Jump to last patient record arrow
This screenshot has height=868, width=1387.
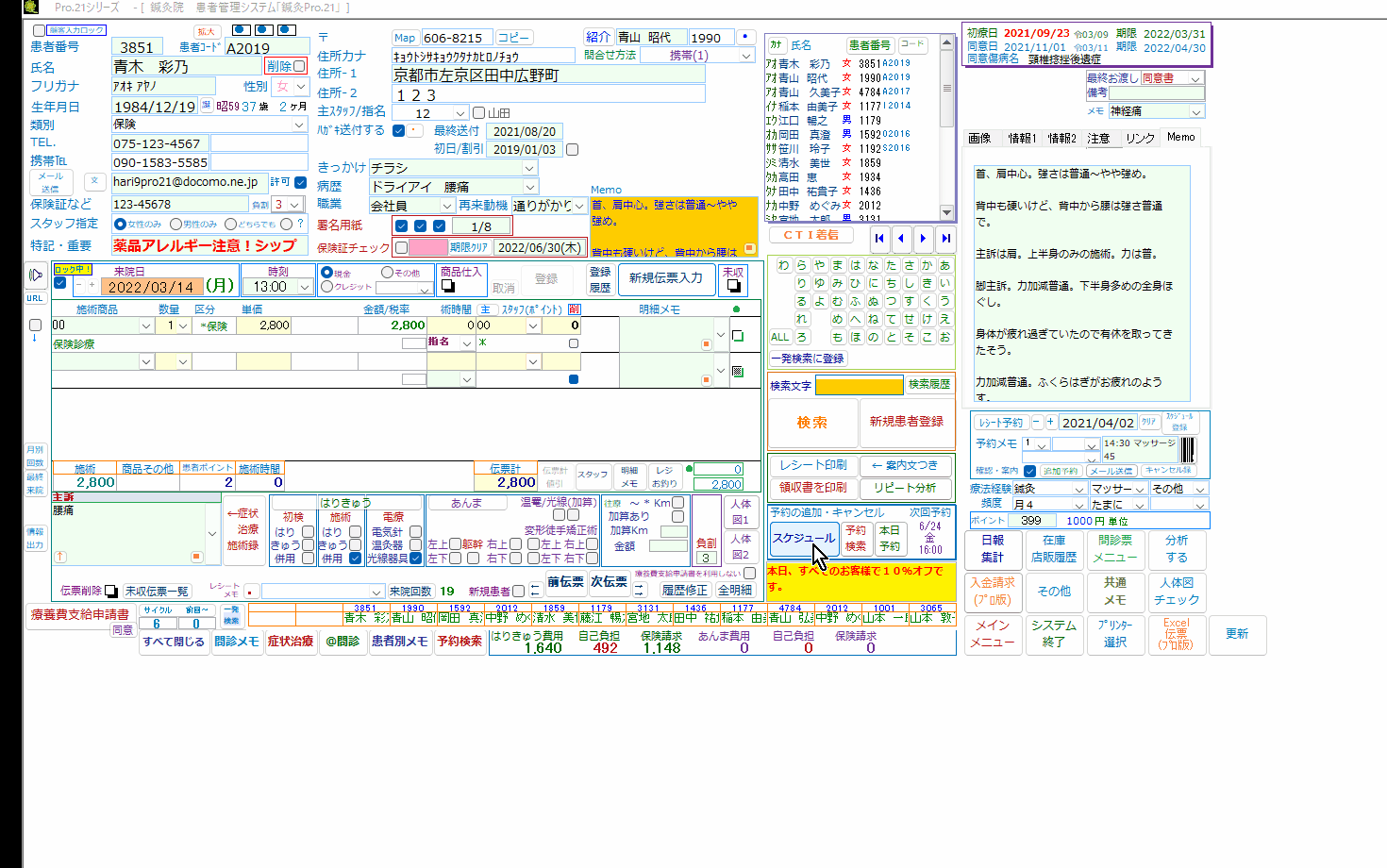tap(945, 239)
